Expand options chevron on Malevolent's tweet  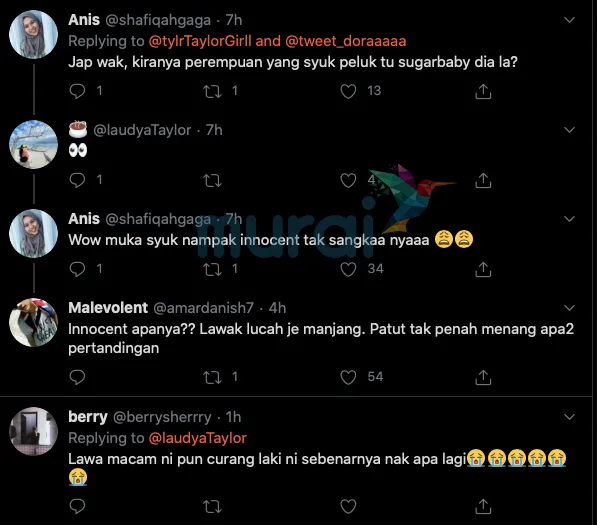(x=569, y=308)
